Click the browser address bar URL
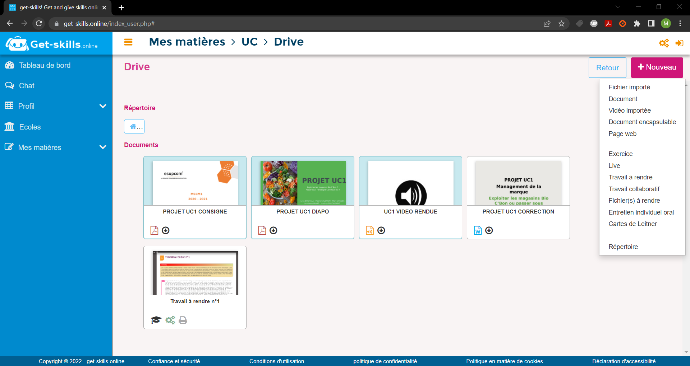The image size is (690, 366). point(108,24)
